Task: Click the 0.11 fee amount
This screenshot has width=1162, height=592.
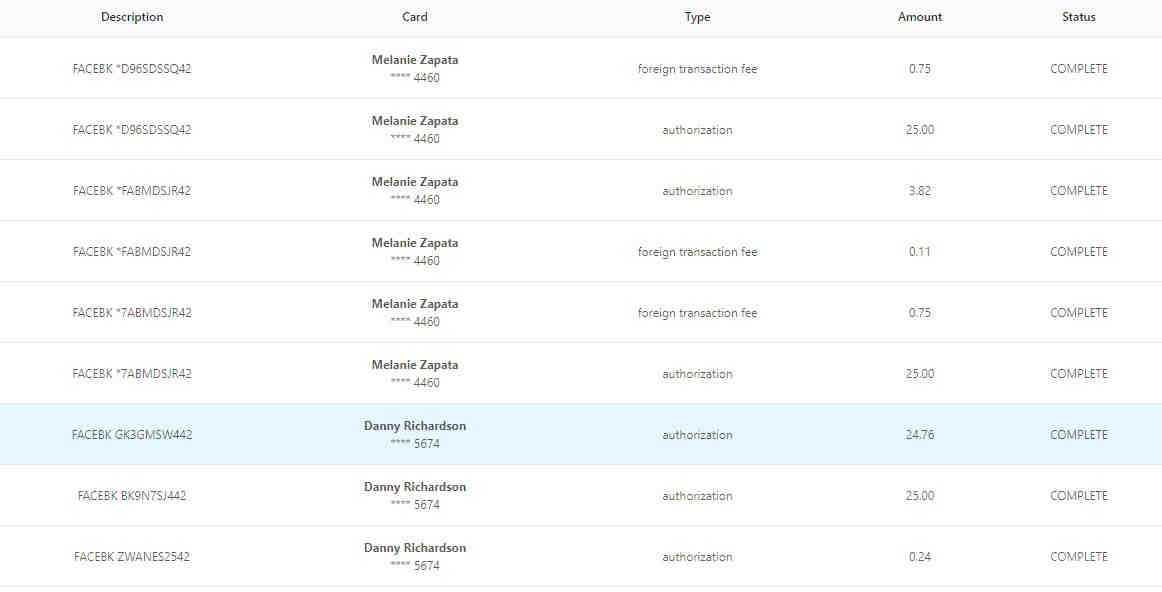Action: coord(920,252)
